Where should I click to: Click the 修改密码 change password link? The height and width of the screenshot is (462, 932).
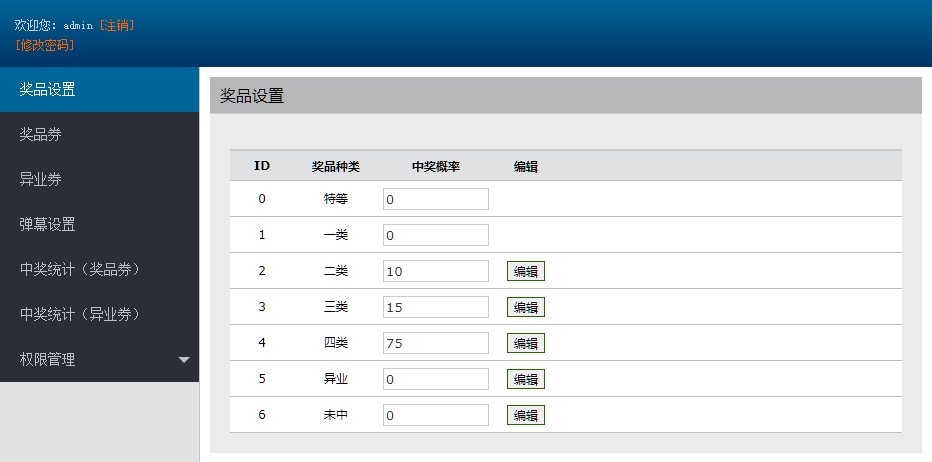coord(45,45)
